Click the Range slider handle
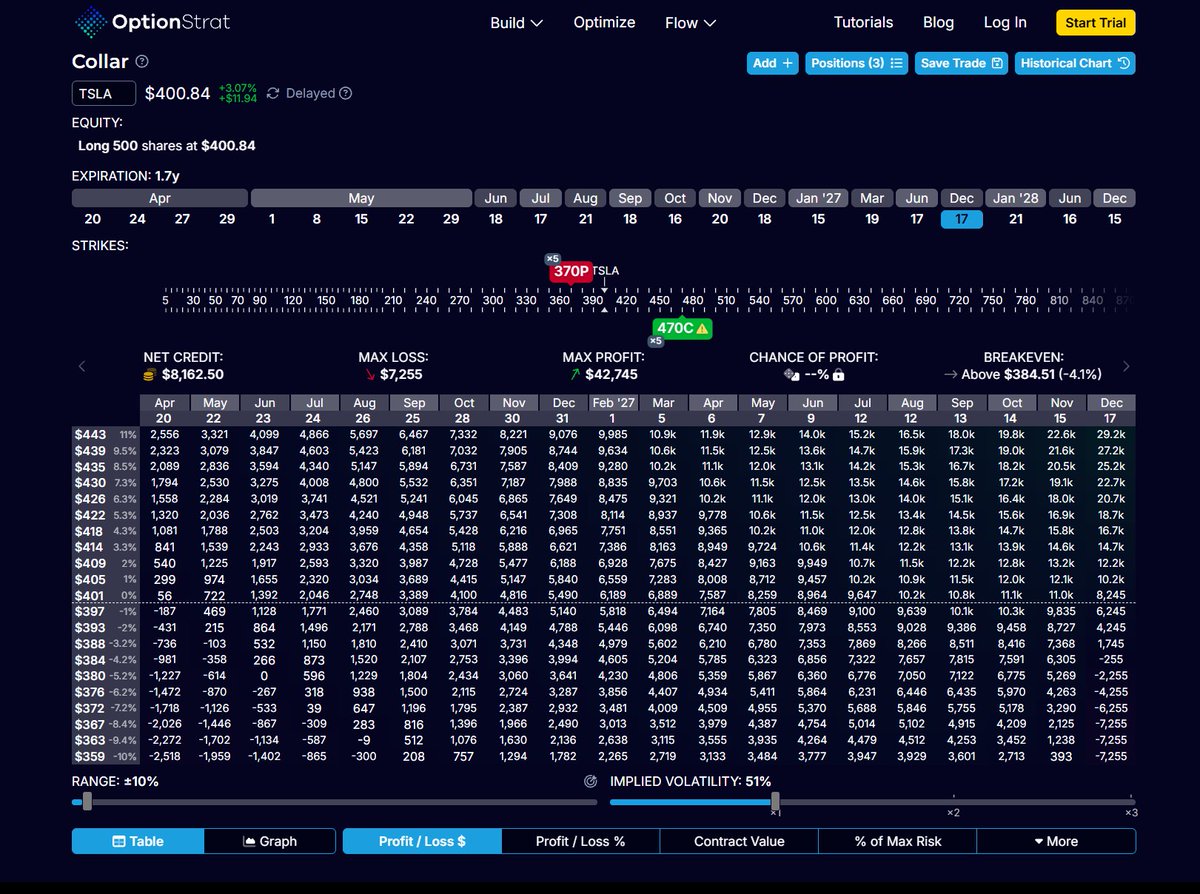Image resolution: width=1200 pixels, height=894 pixels. coord(87,802)
